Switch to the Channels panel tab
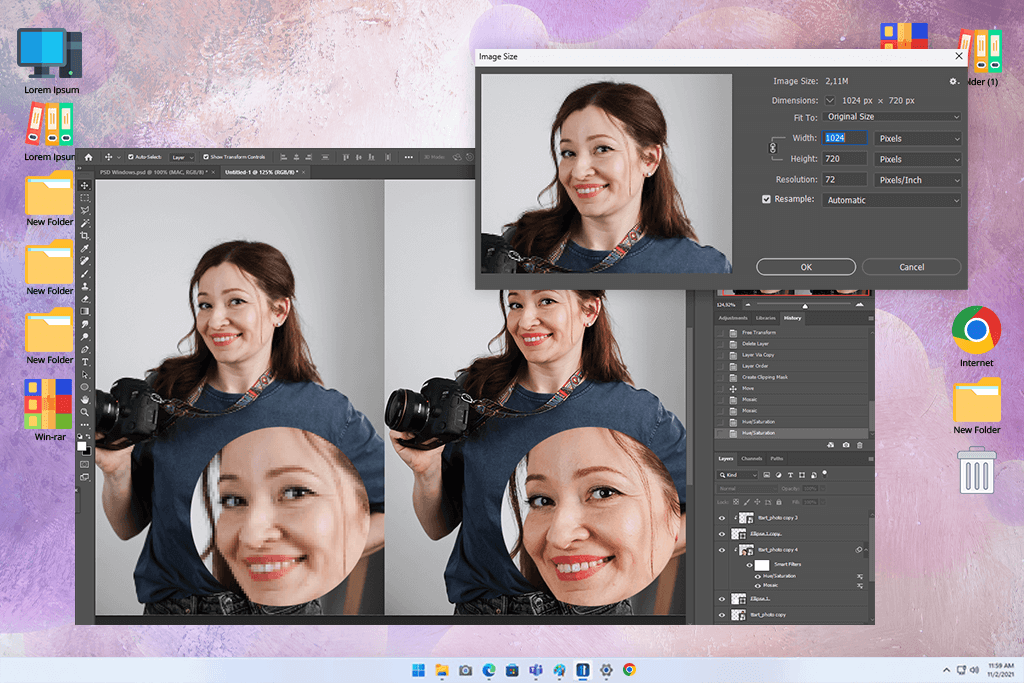Image resolution: width=1024 pixels, height=683 pixels. coord(752,458)
